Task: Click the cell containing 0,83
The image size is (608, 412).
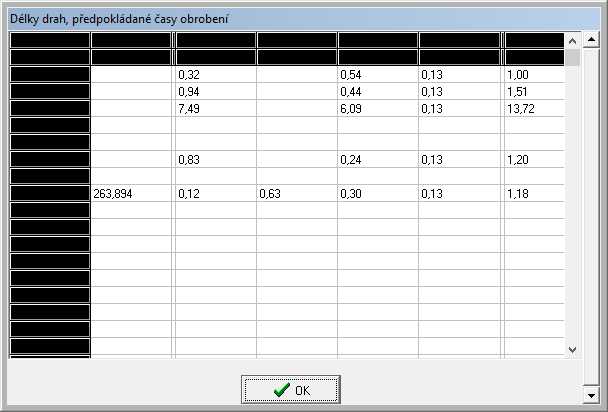Action: [x=214, y=160]
